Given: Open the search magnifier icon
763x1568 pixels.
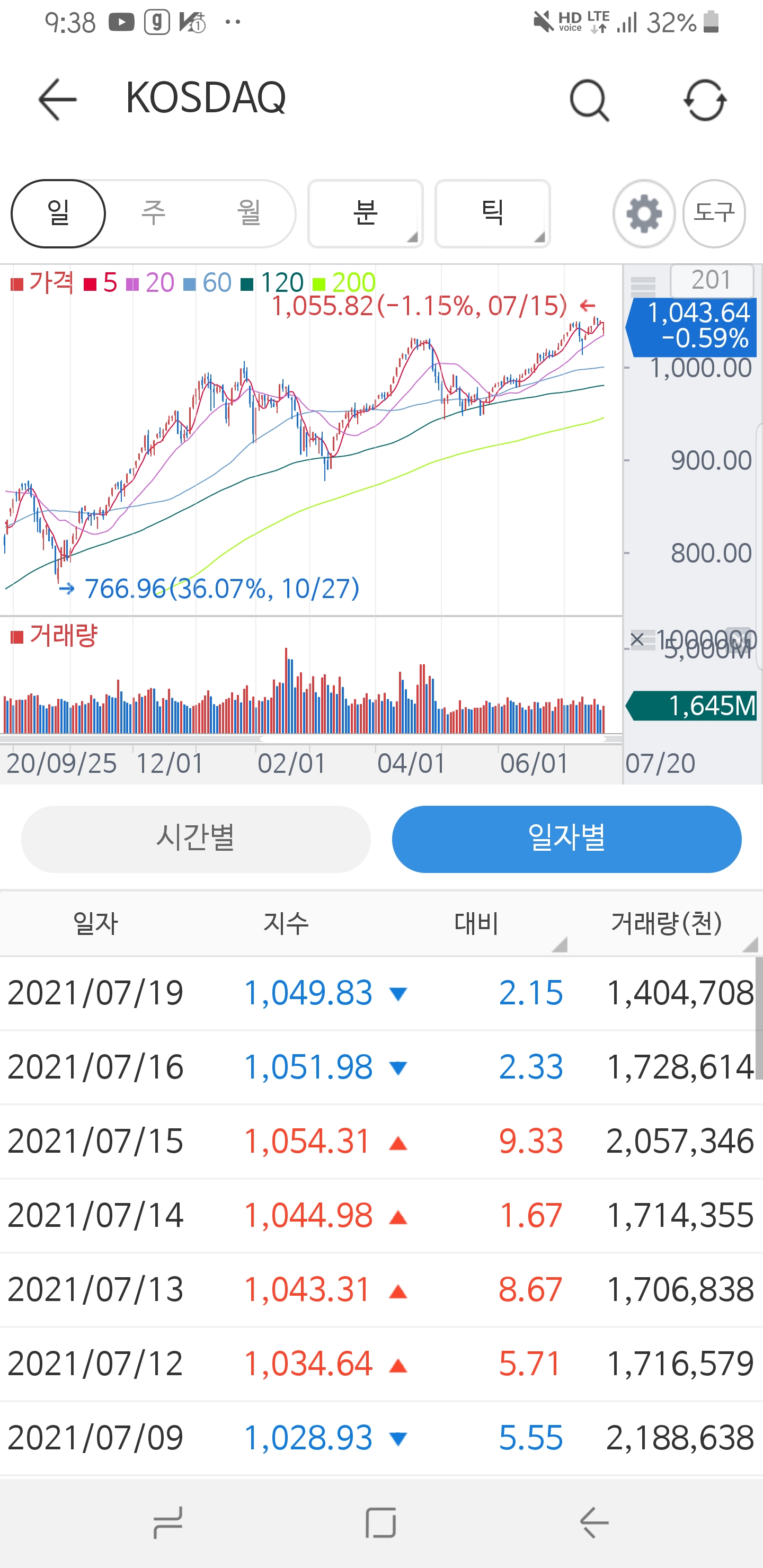Looking at the screenshot, I should tap(589, 100).
